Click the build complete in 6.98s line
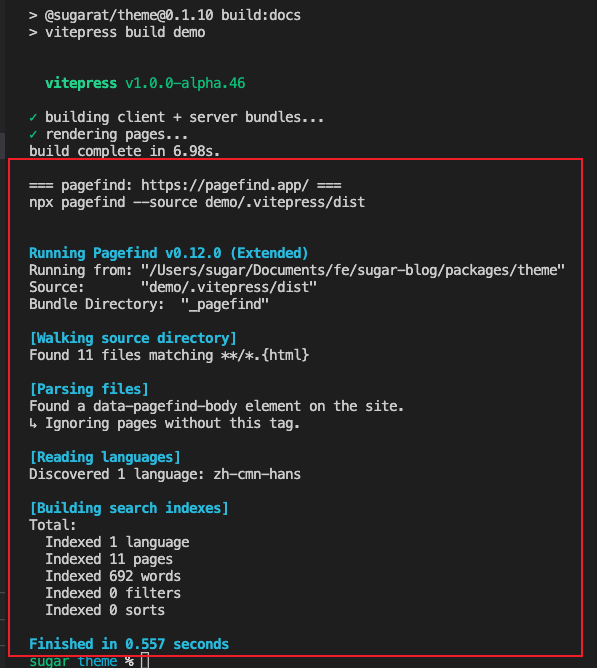The height and width of the screenshot is (668, 597). coord(125,151)
